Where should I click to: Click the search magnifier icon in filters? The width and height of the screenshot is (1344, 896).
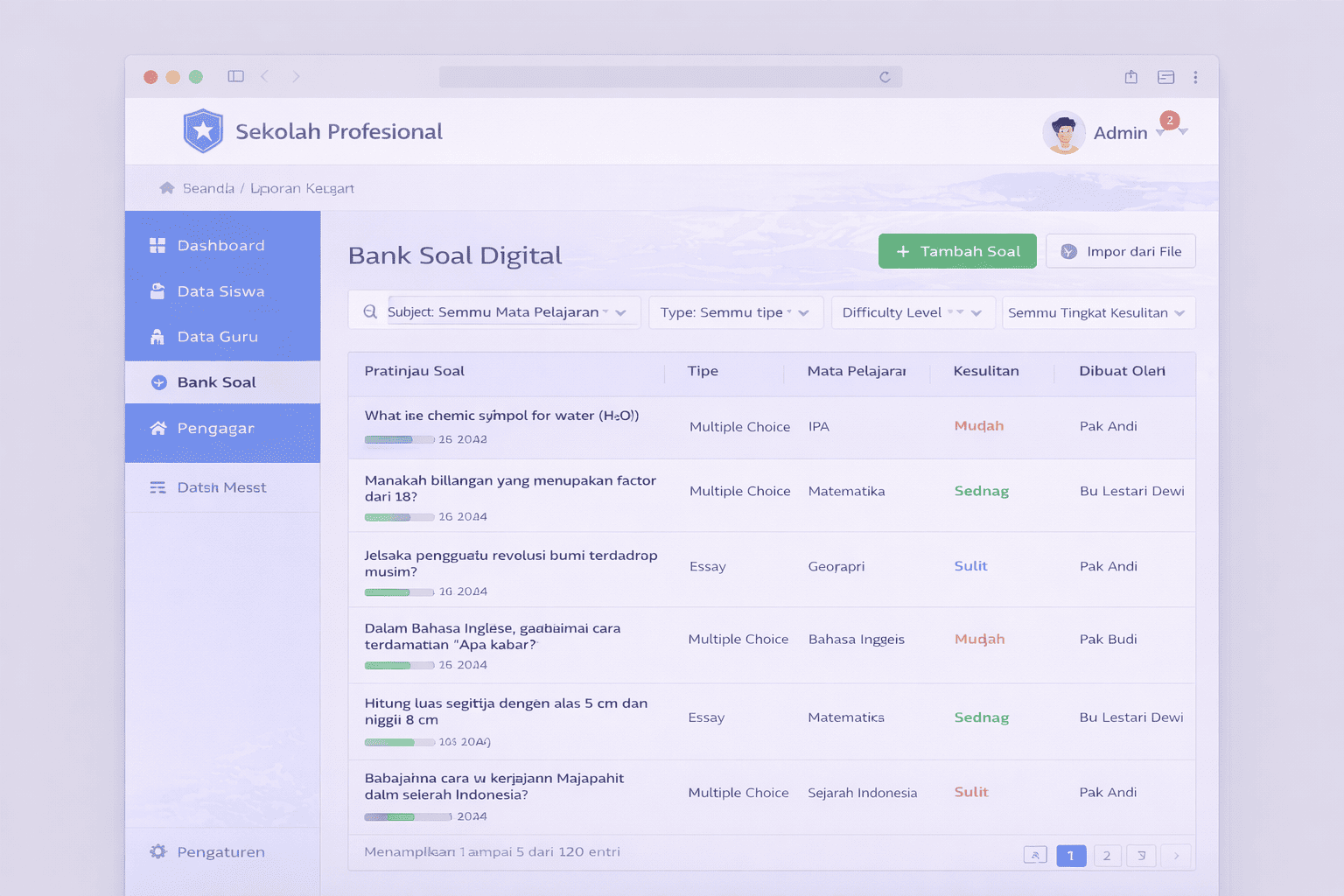point(370,312)
